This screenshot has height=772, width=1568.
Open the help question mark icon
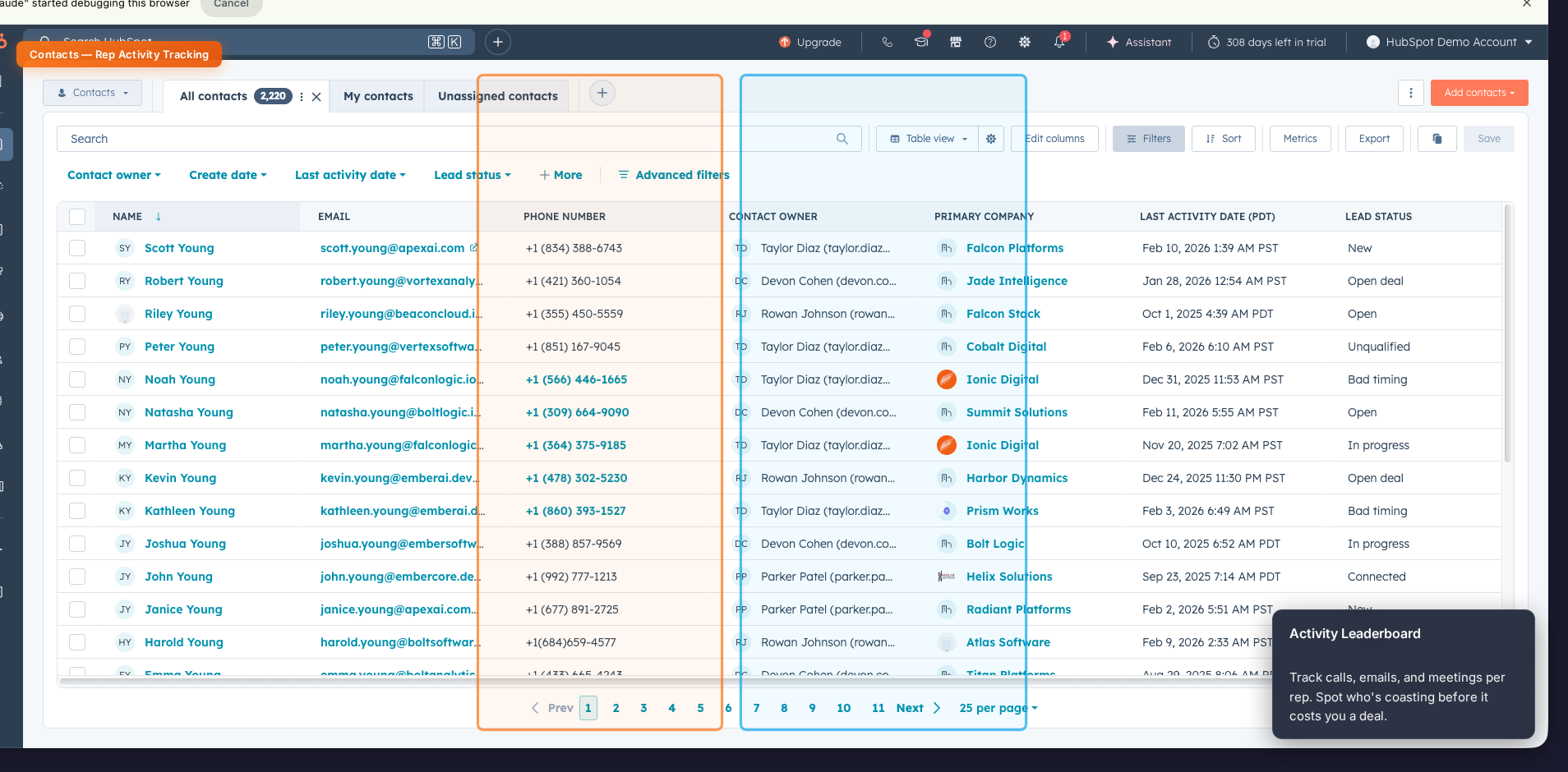point(990,42)
